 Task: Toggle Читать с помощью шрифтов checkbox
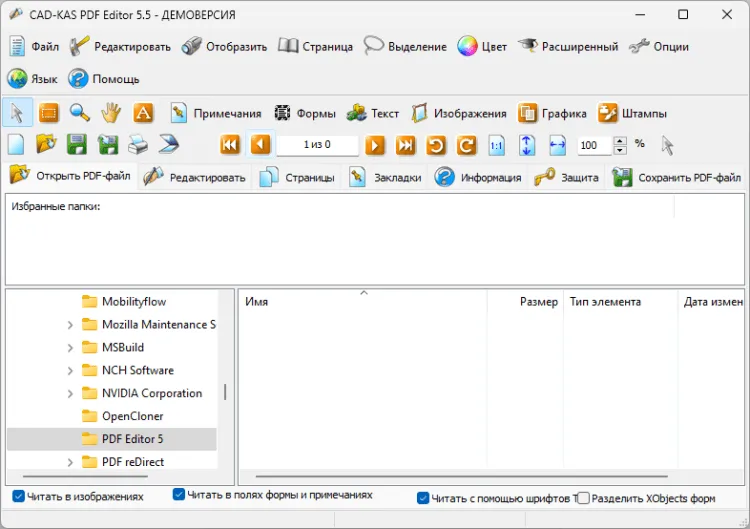(x=423, y=498)
